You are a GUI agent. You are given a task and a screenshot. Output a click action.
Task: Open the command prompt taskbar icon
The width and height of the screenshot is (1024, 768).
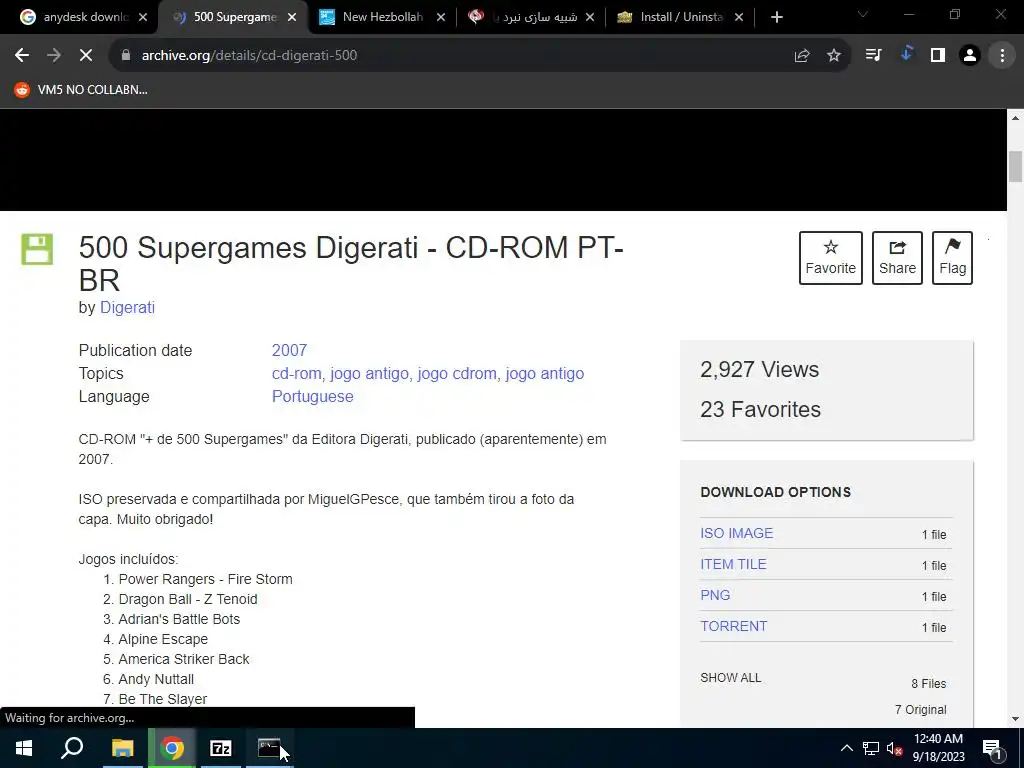pos(269,748)
